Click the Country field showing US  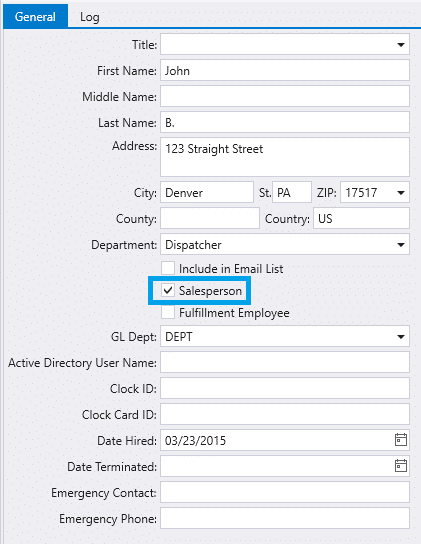(x=361, y=218)
